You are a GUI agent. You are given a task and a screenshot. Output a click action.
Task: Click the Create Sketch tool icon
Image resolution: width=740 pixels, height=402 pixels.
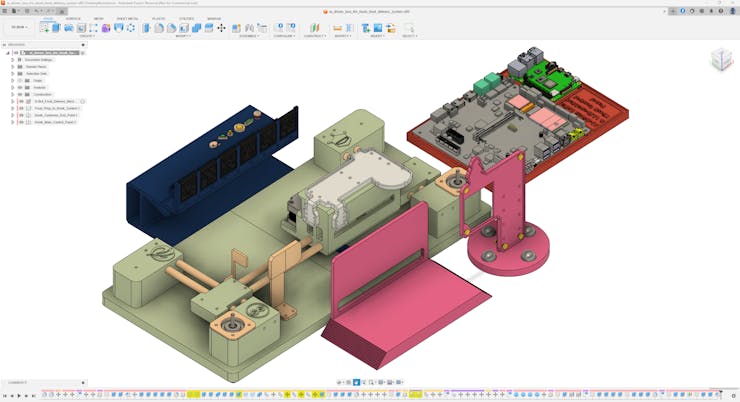point(44,28)
